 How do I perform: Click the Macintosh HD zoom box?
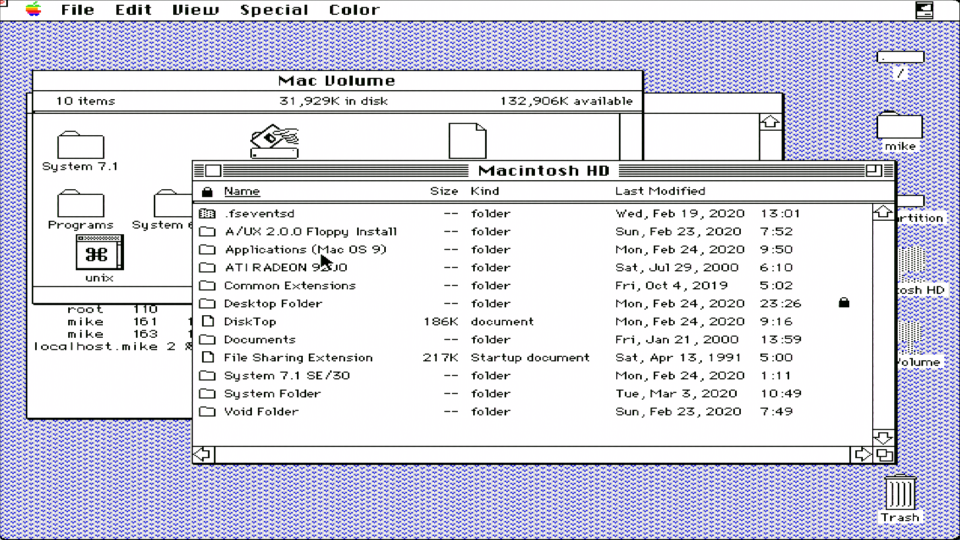(x=874, y=170)
